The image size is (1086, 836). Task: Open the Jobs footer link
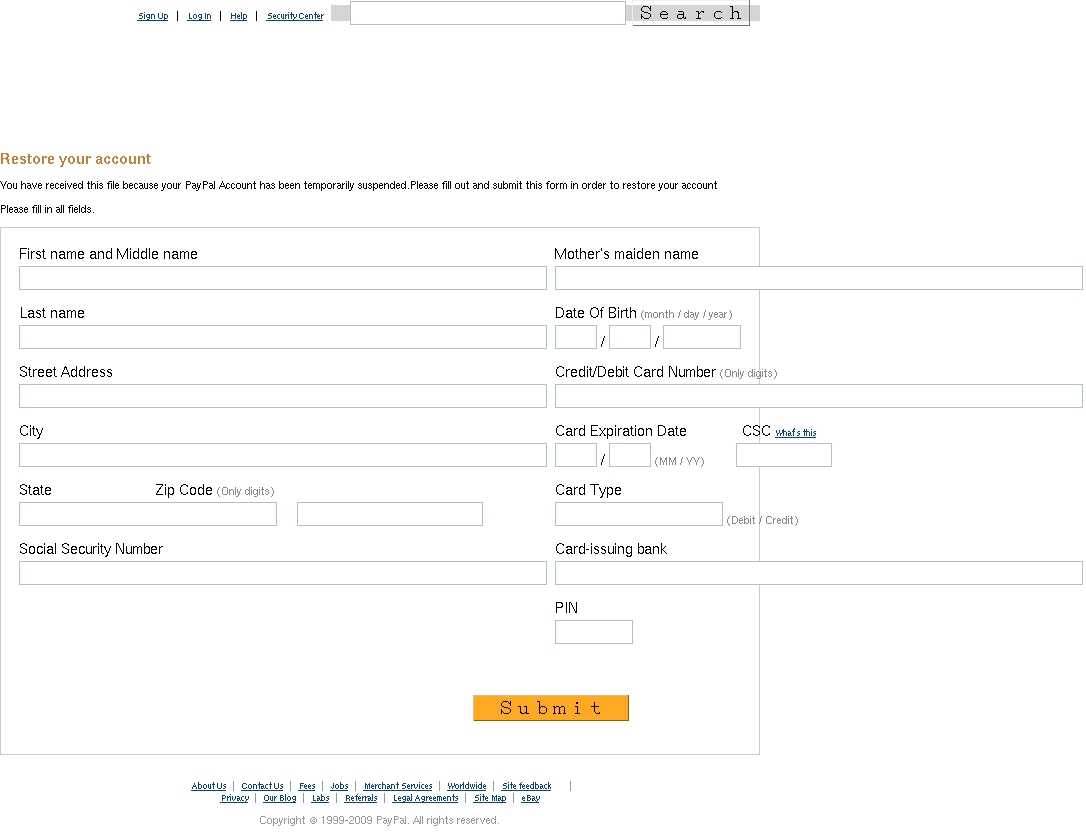pos(339,786)
